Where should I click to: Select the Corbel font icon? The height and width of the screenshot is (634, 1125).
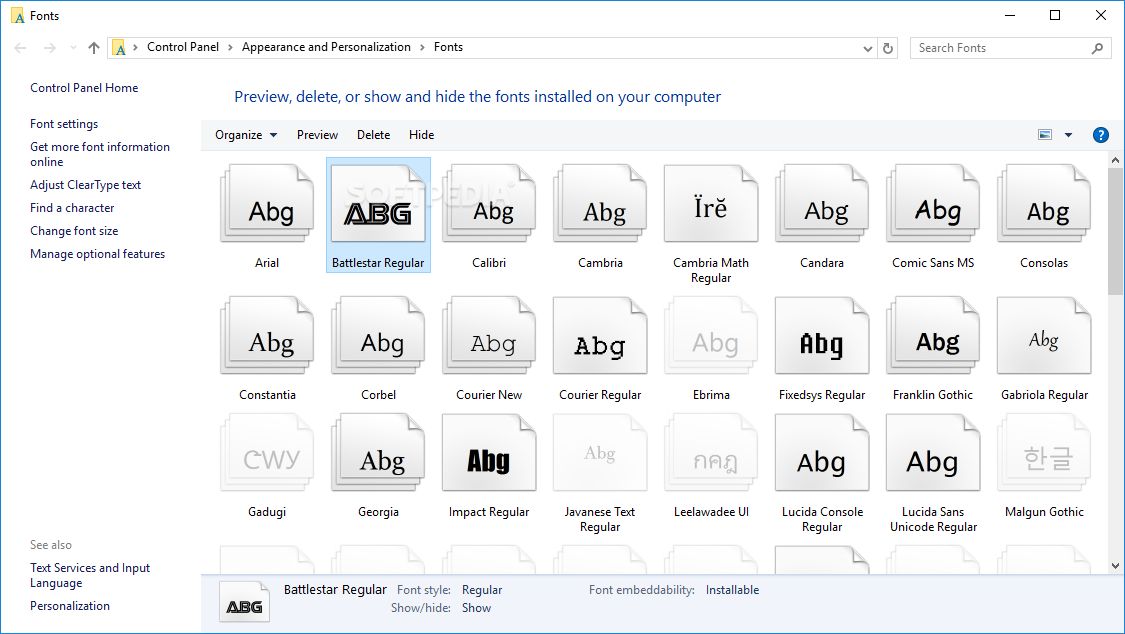(378, 335)
